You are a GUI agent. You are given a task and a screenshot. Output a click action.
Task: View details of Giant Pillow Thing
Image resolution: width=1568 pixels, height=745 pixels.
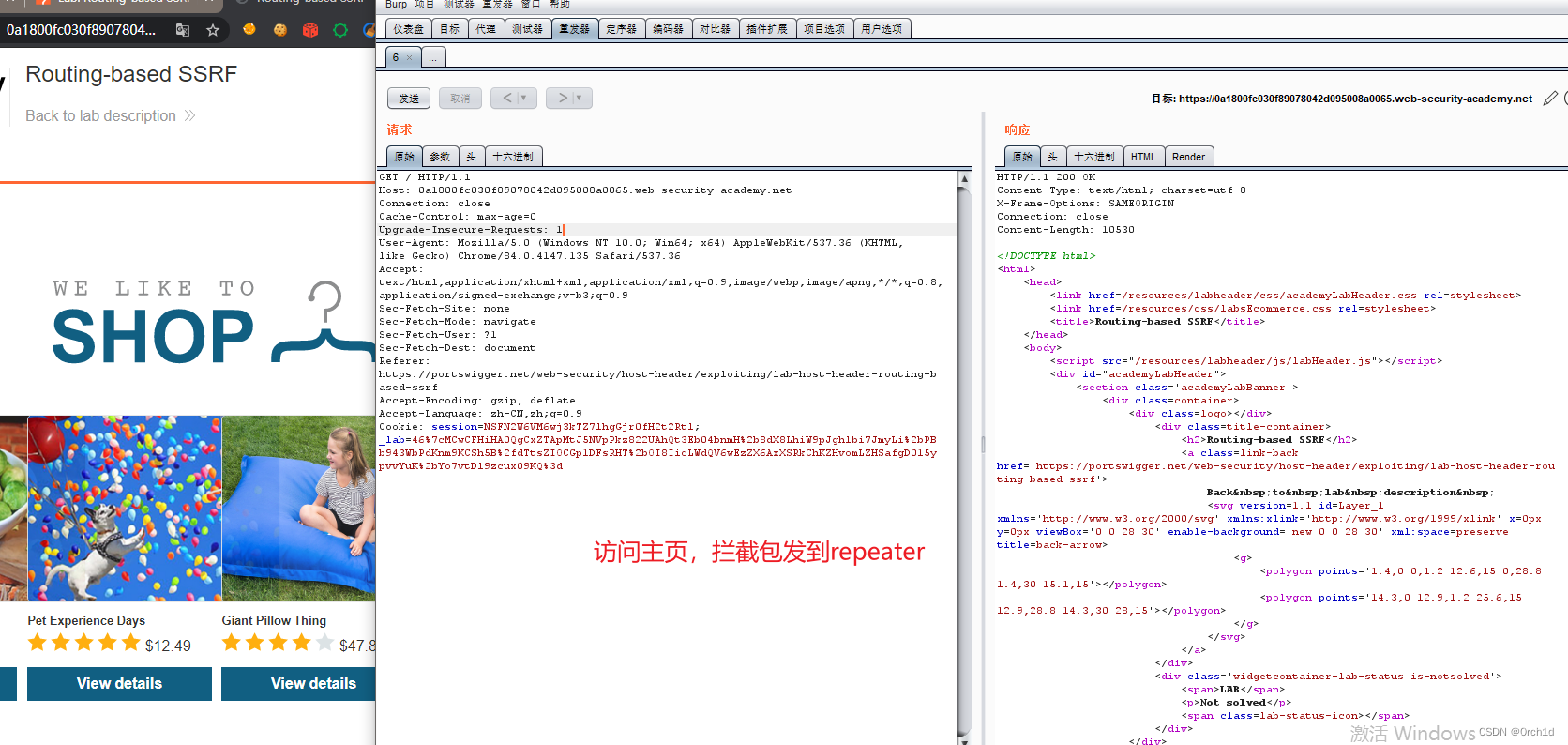click(x=298, y=683)
